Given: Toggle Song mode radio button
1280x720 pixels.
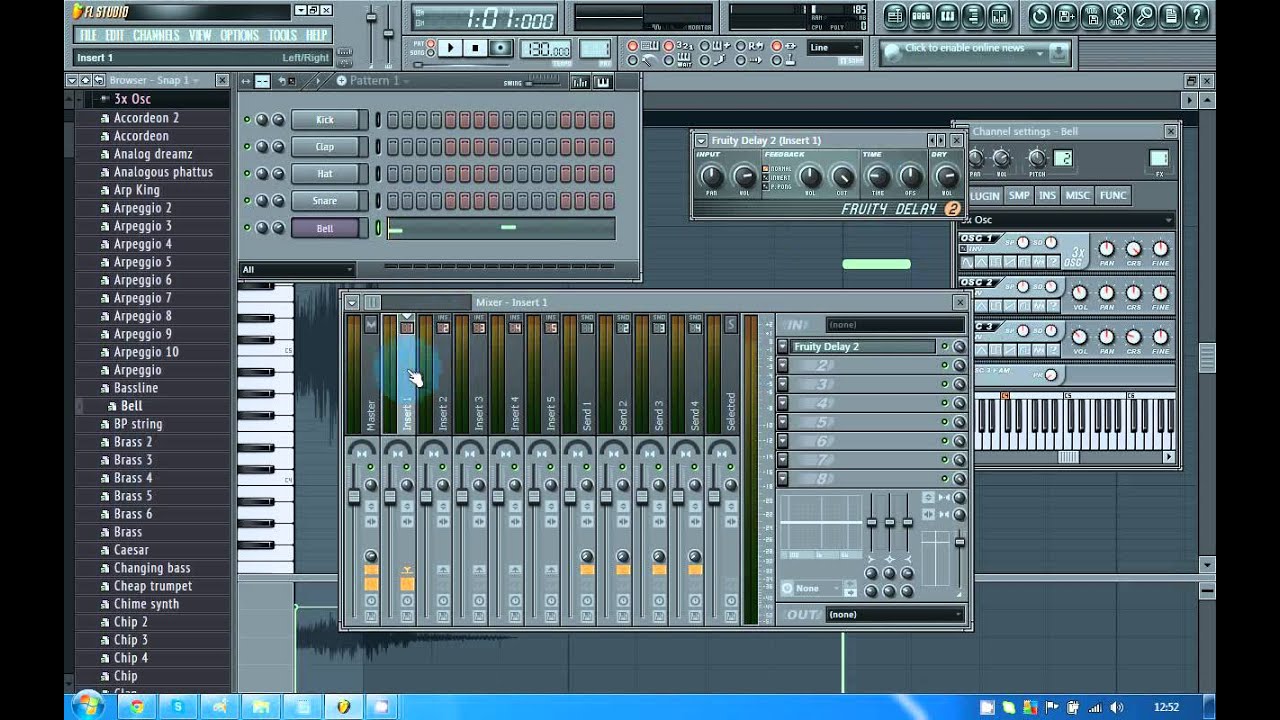Looking at the screenshot, I should 431,53.
